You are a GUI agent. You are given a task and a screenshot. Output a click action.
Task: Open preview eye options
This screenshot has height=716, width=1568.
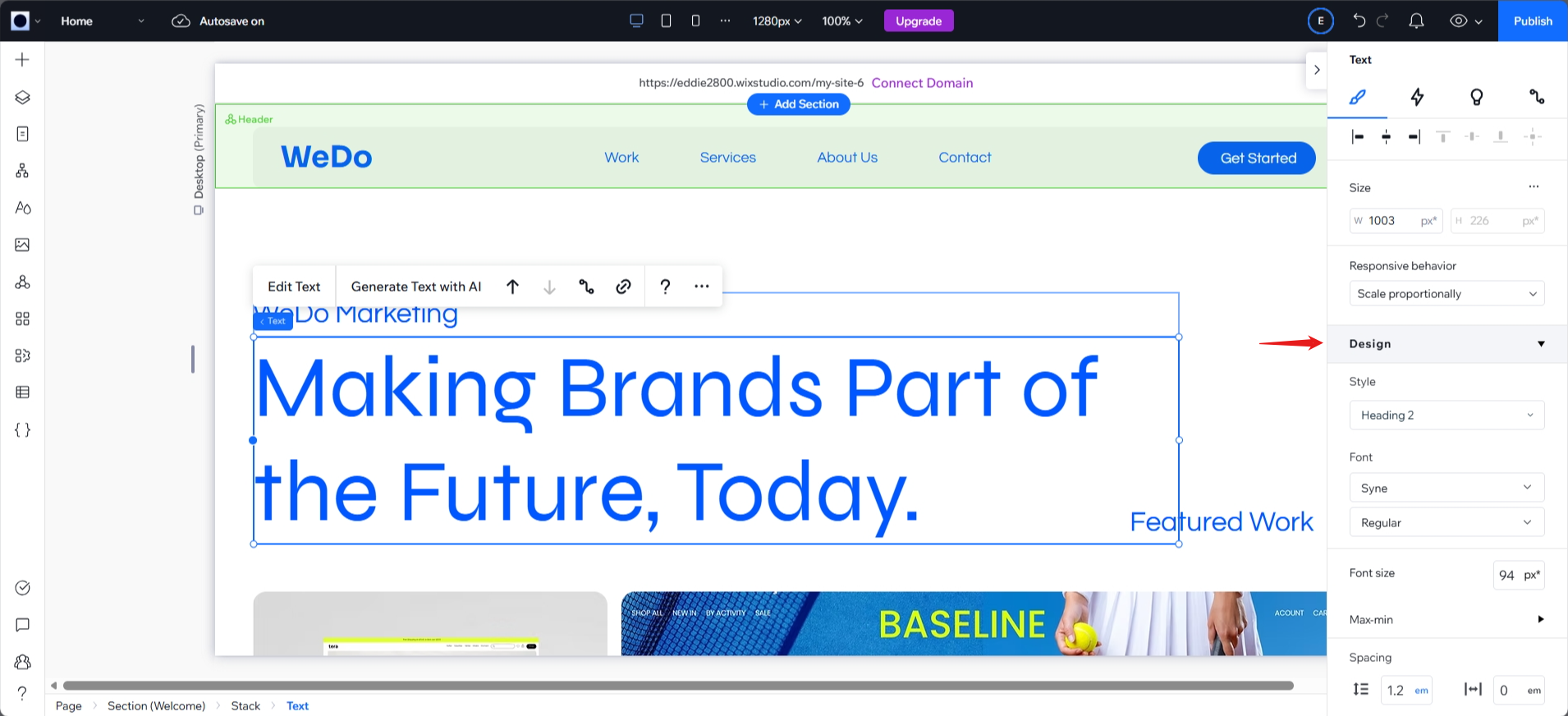click(x=1466, y=21)
